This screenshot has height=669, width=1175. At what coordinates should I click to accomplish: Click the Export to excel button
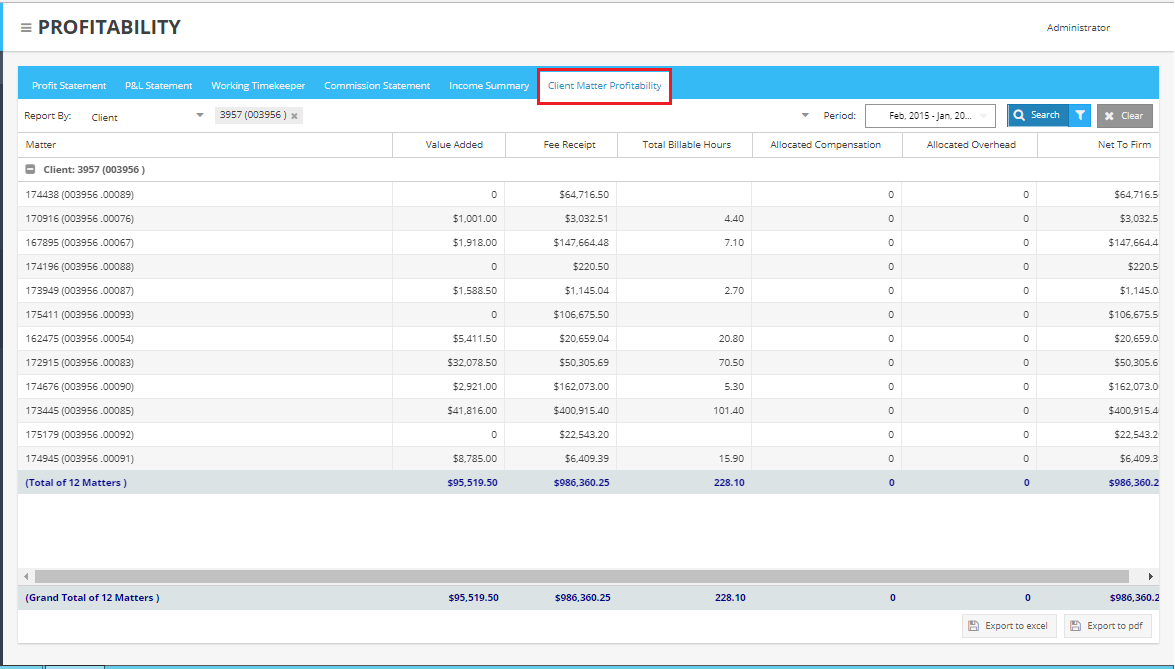[1009, 626]
